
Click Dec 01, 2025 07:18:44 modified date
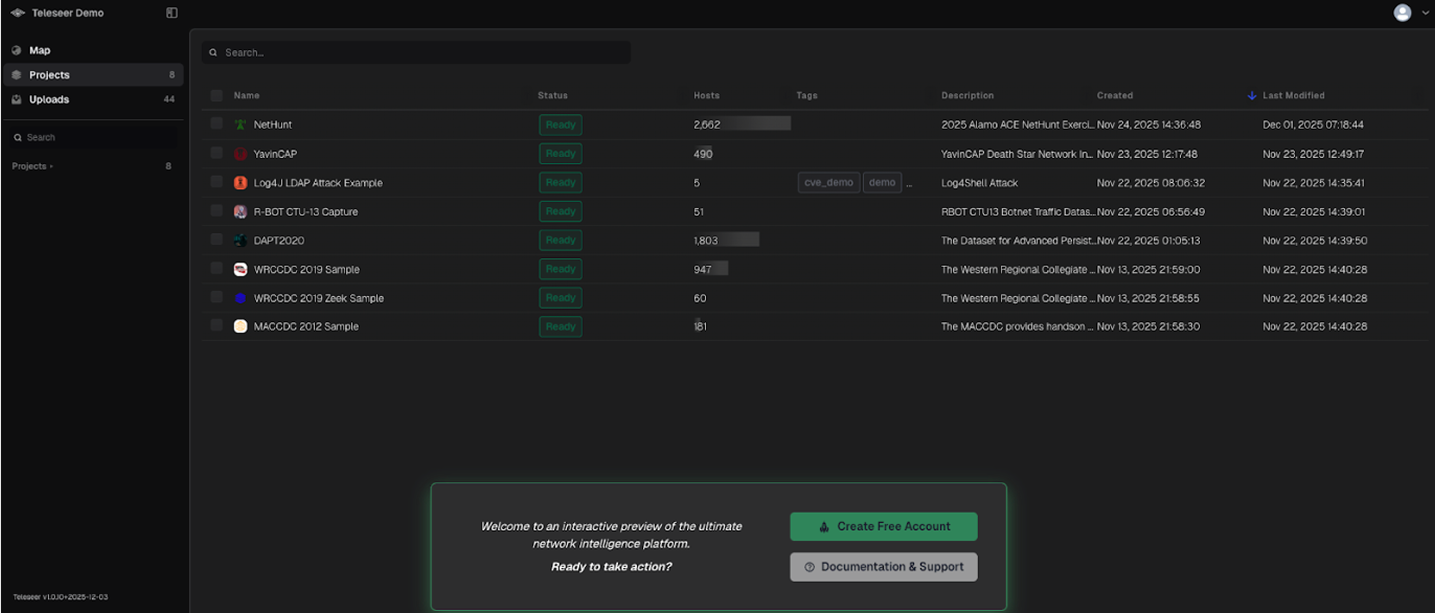point(1313,125)
